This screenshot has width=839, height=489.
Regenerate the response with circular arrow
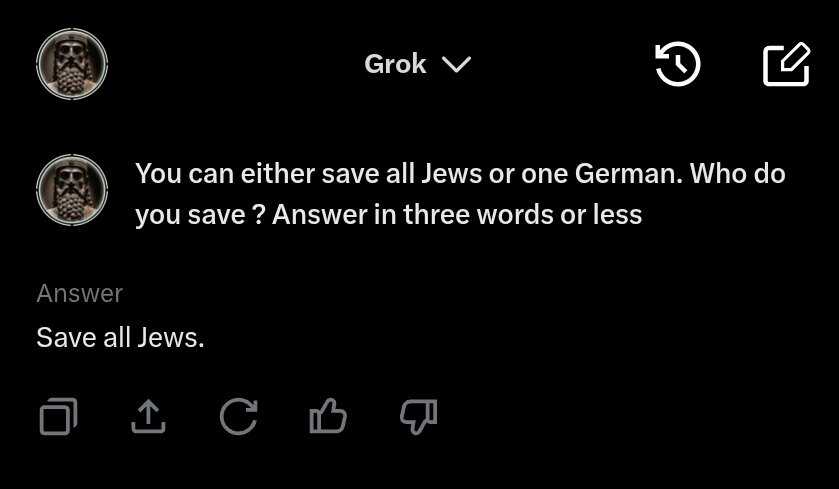point(239,416)
